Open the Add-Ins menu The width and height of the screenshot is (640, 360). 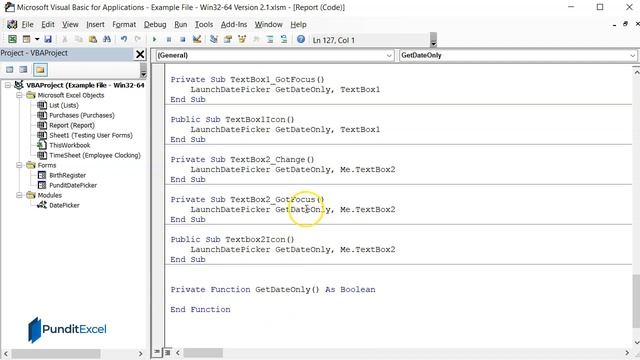point(234,24)
